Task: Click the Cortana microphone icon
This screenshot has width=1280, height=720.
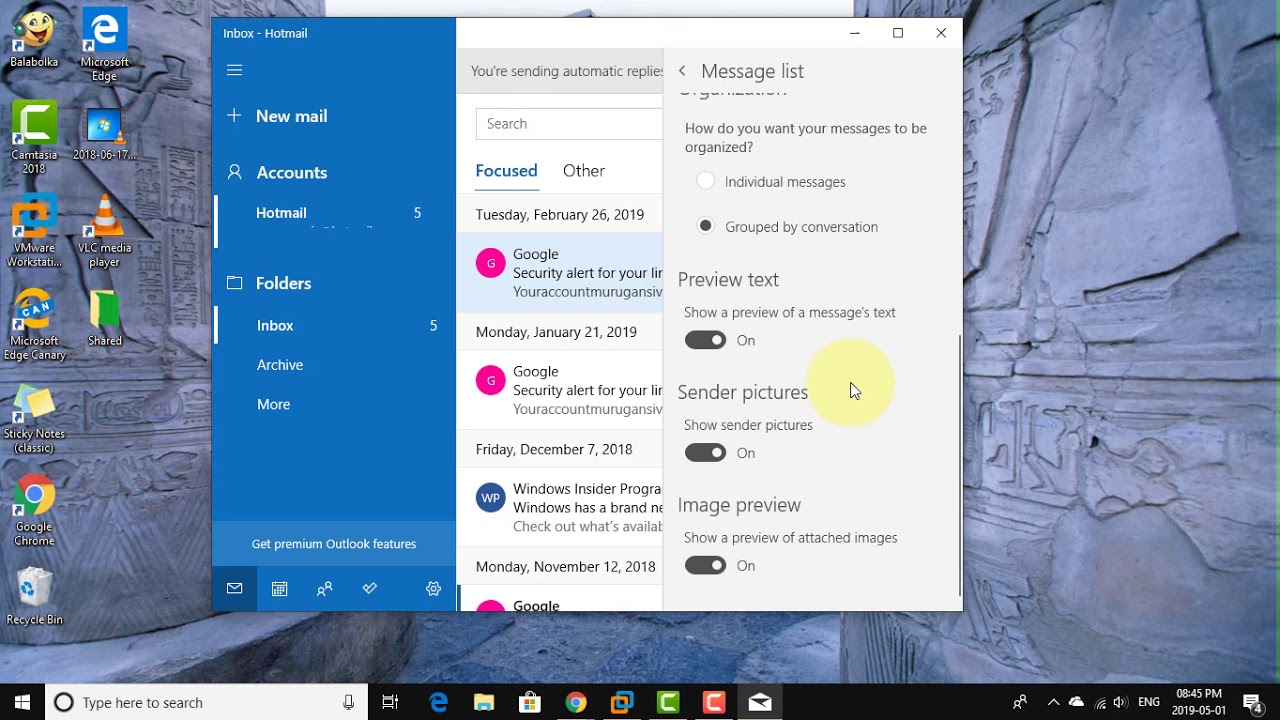Action: click(348, 702)
